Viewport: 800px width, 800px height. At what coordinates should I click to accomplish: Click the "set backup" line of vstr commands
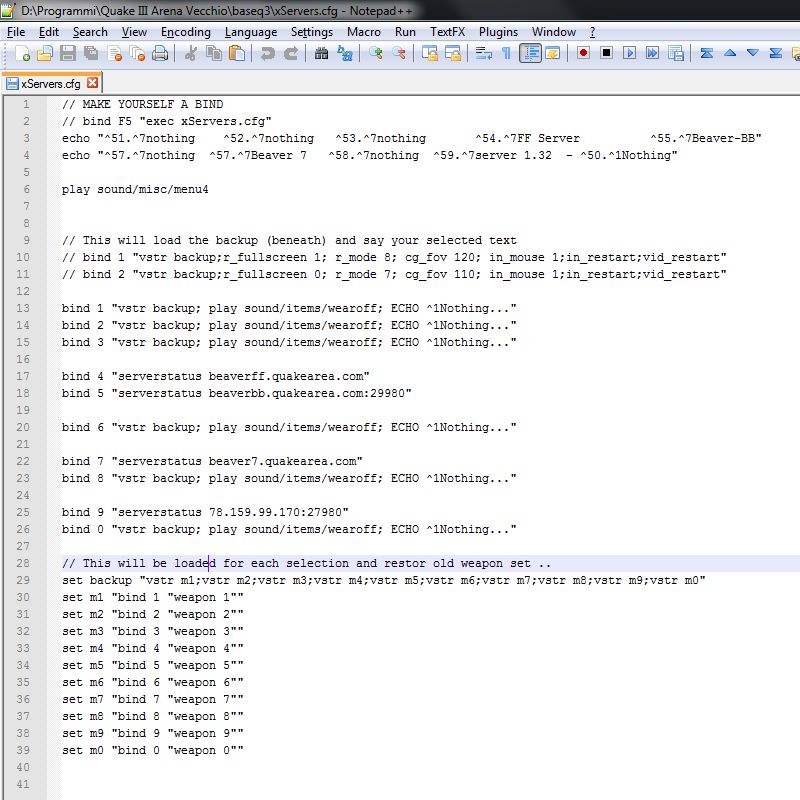click(x=384, y=581)
